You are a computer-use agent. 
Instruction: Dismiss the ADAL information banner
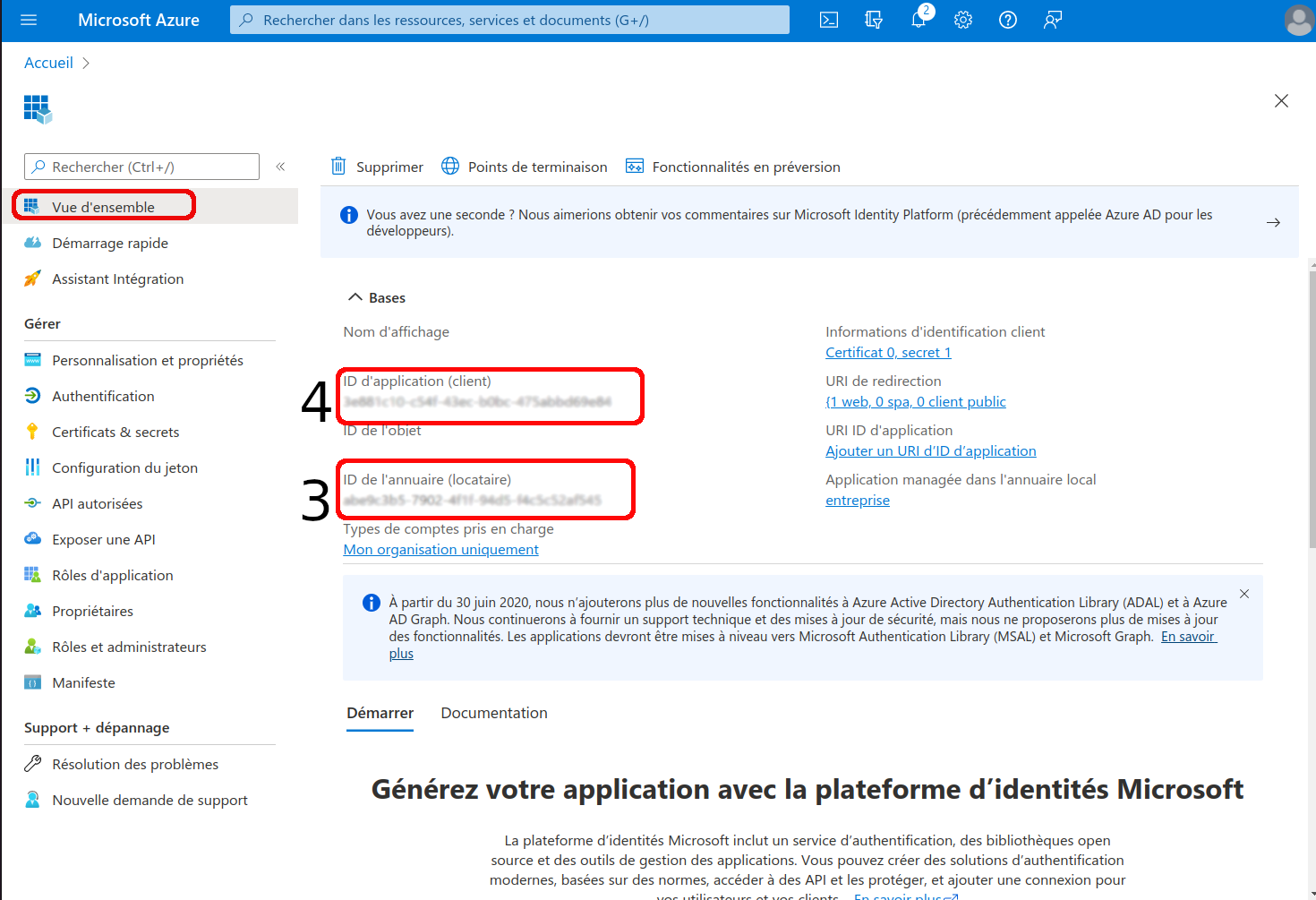click(1244, 594)
